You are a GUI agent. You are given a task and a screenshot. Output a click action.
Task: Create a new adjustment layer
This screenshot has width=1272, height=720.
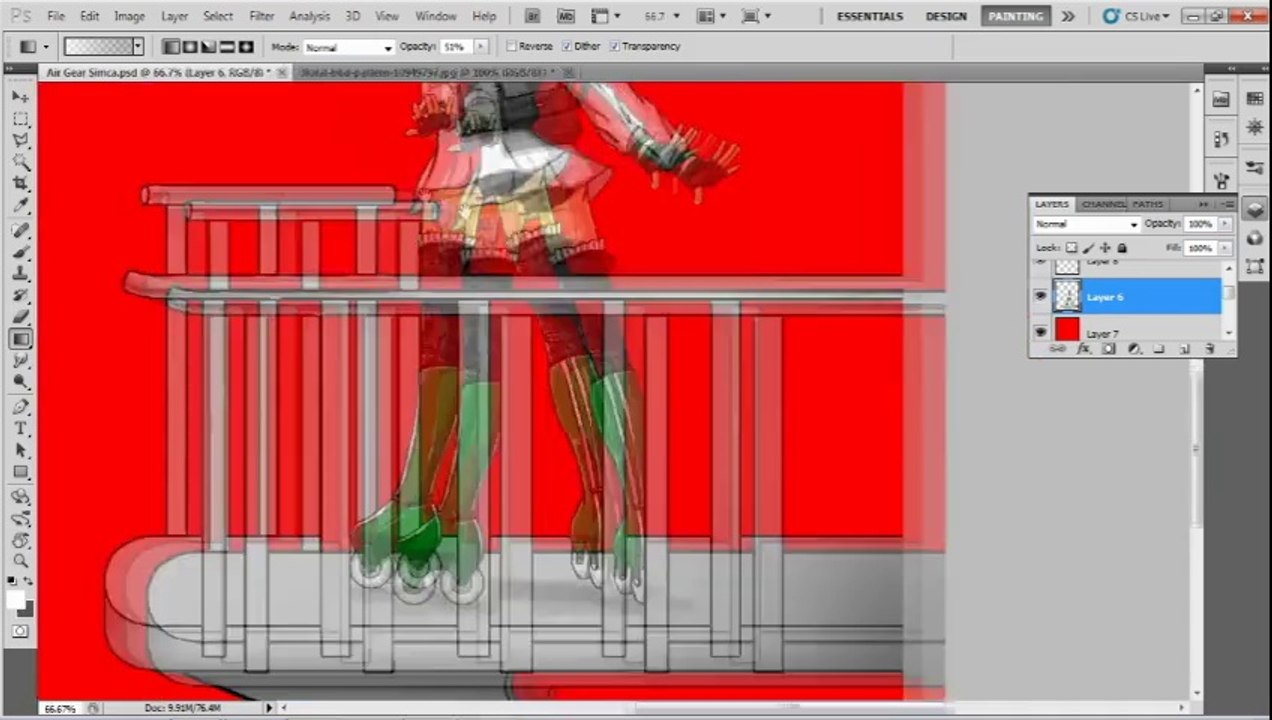(x=1134, y=349)
